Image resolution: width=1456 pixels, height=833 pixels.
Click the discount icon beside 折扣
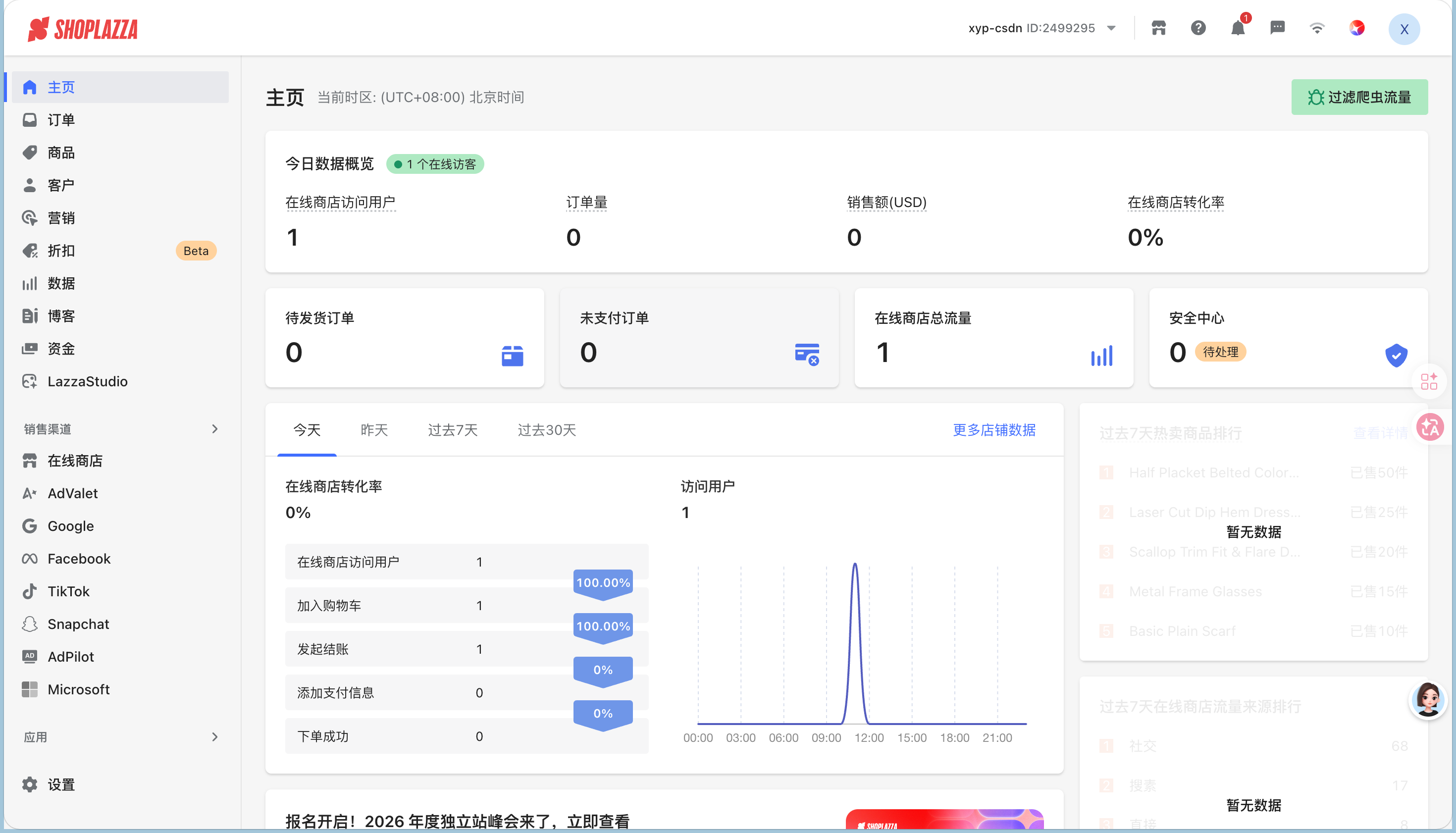pos(30,251)
